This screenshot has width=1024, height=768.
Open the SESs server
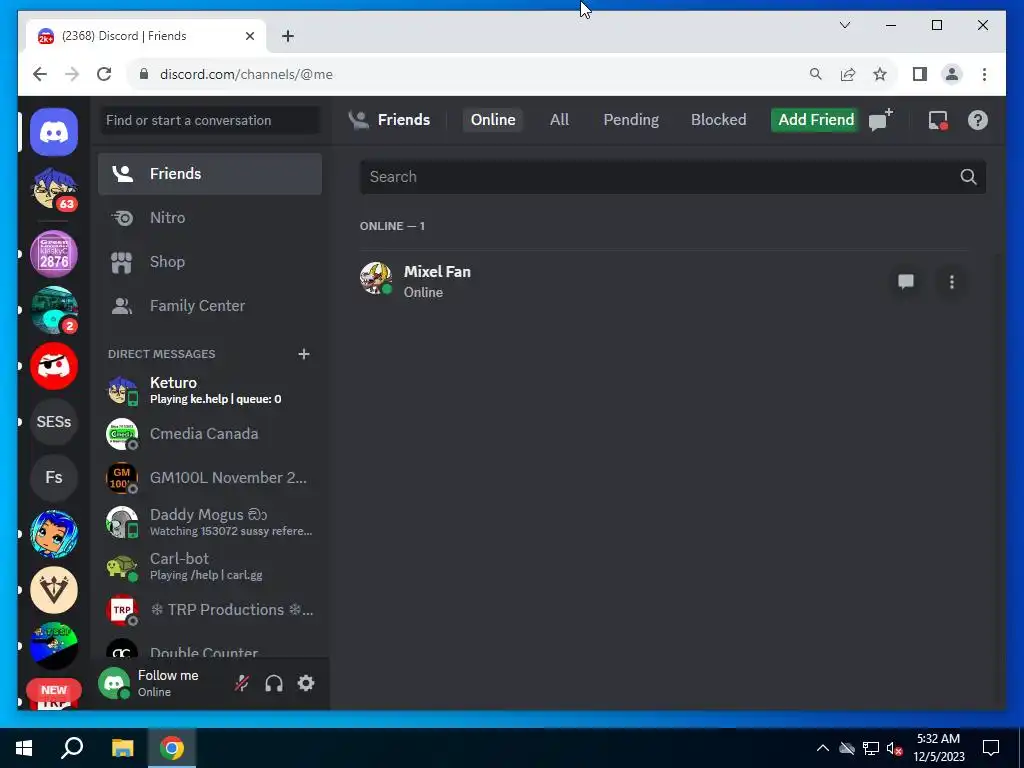coord(54,422)
